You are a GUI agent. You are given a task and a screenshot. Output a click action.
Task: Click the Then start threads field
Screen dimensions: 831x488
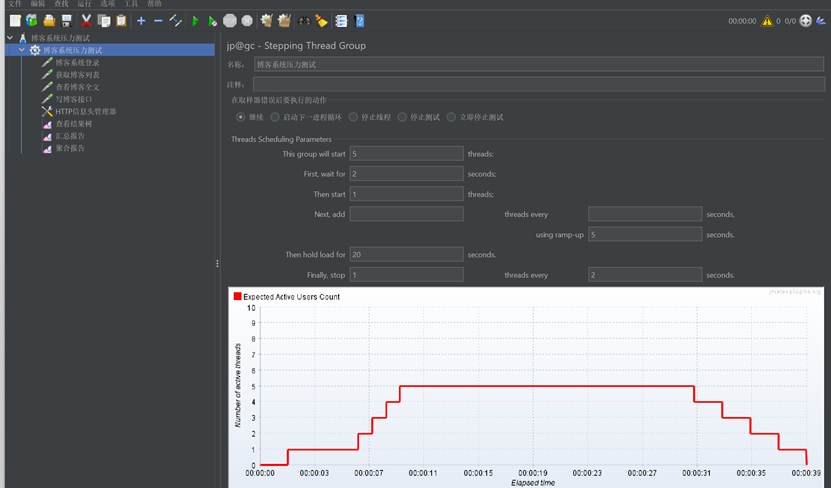pyautogui.click(x=406, y=194)
